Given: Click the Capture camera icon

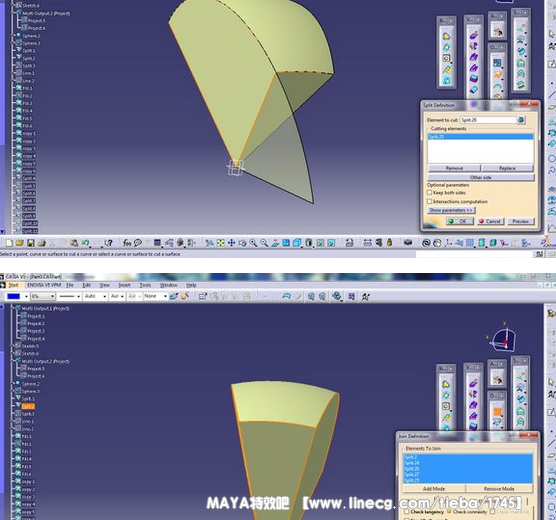Looking at the screenshot, I should pos(408,243).
